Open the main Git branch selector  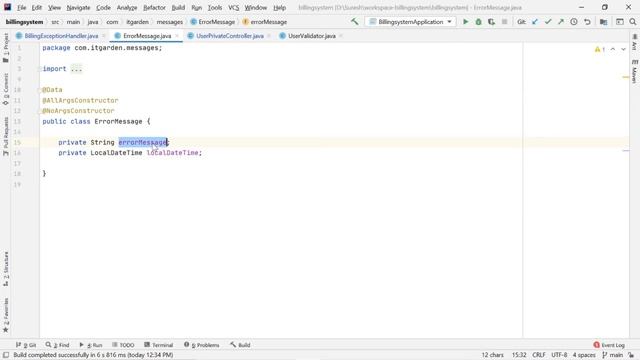[613, 355]
